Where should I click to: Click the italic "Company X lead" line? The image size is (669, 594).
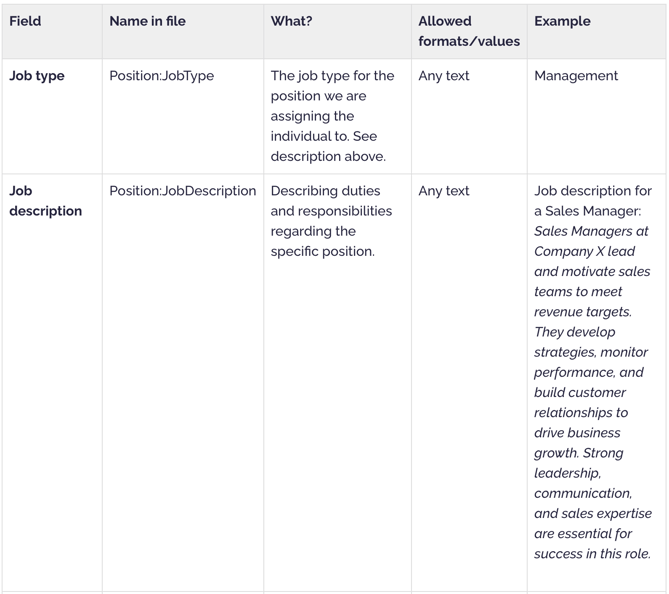pyautogui.click(x=584, y=252)
